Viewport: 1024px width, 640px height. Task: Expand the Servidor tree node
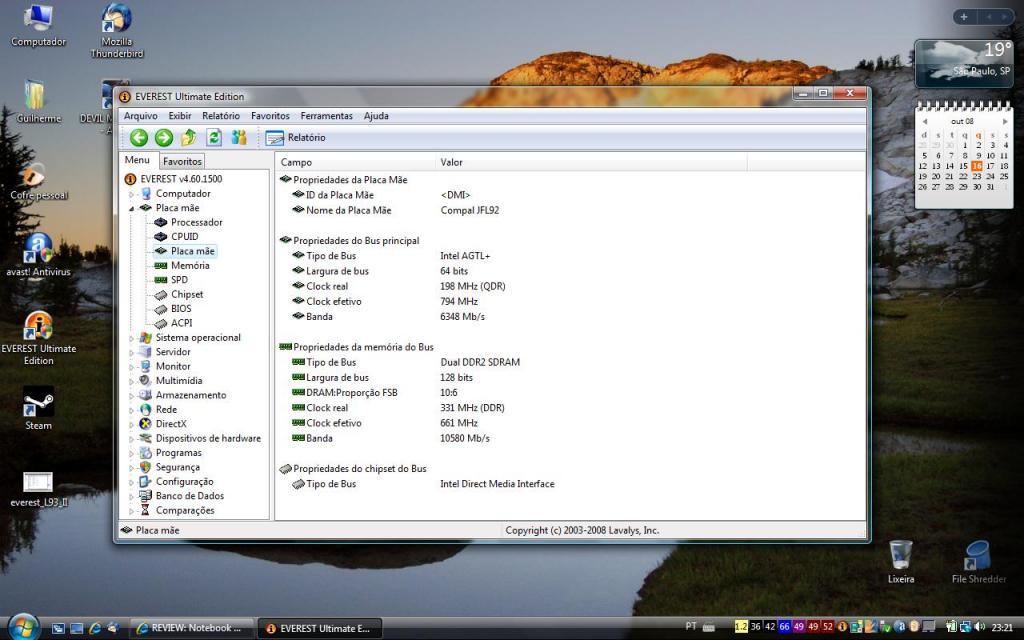tap(131, 353)
